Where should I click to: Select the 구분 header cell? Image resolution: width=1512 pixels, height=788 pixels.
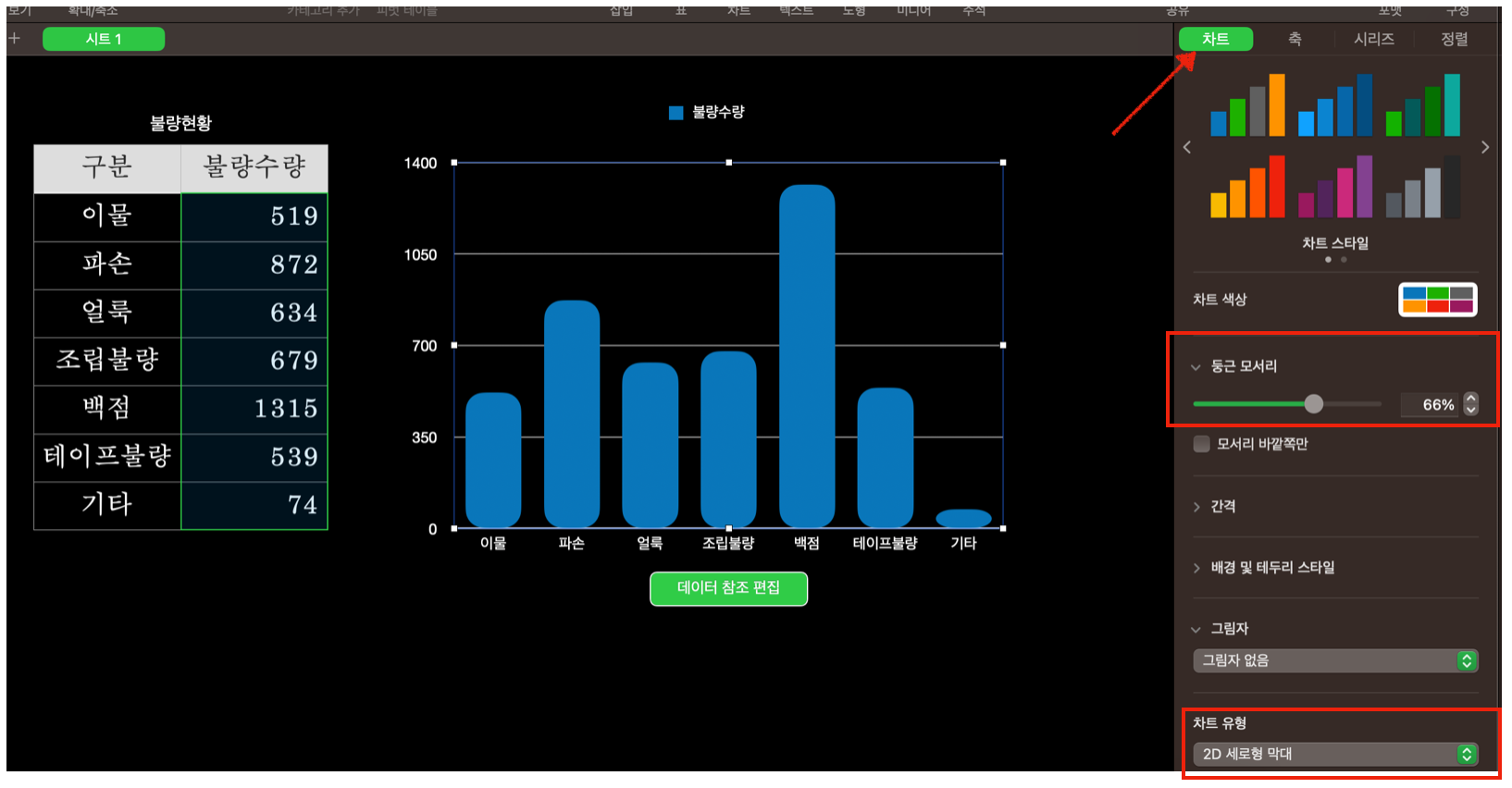(x=107, y=168)
